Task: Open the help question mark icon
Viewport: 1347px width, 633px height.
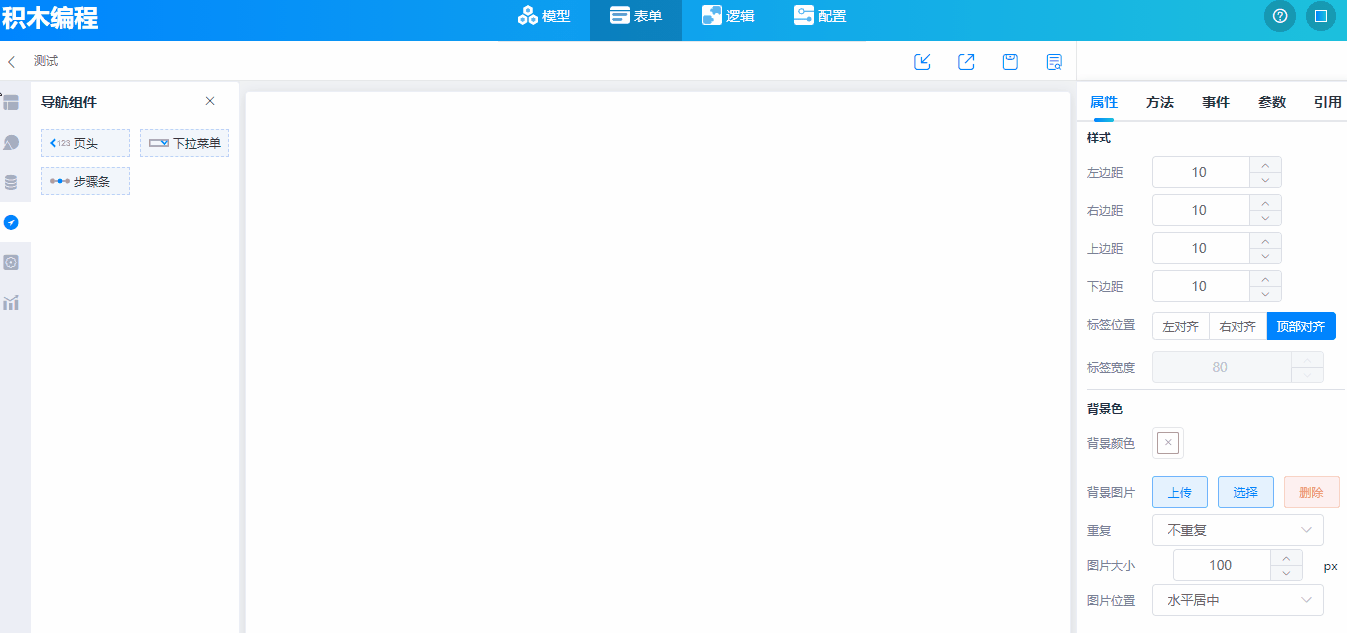Action: coord(1279,16)
